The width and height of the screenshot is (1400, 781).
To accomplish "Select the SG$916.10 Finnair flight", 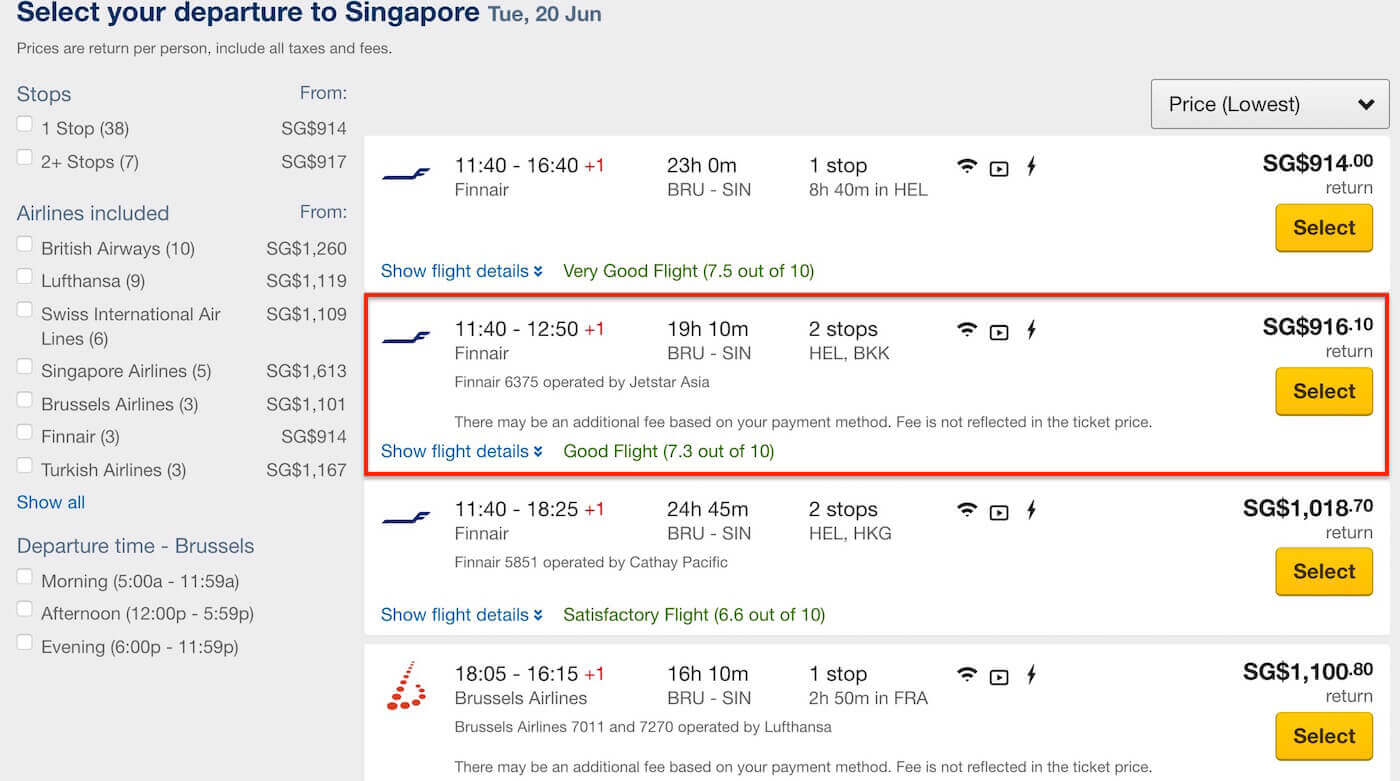I will tap(1323, 391).
